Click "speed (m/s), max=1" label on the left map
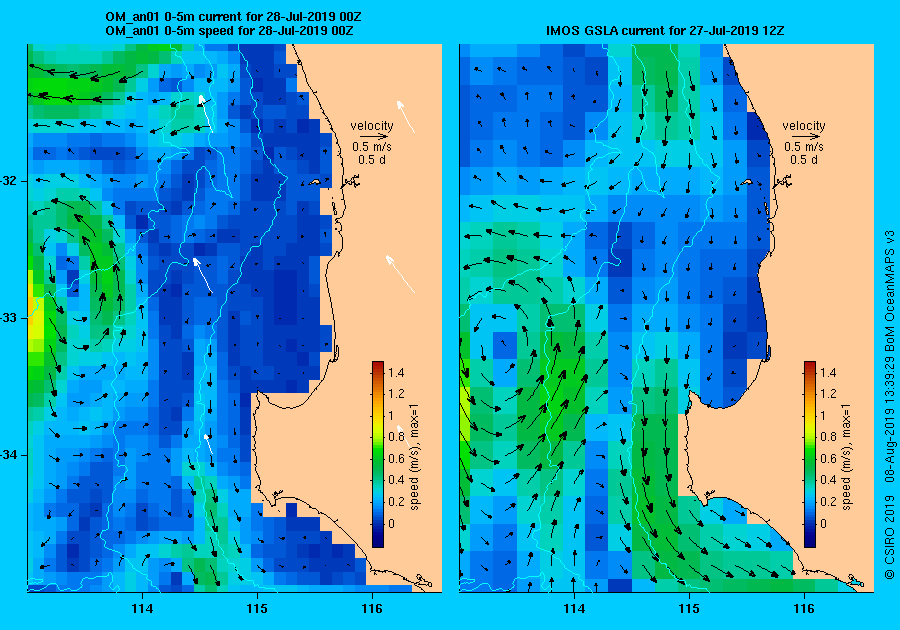Screen dimensions: 900x630 tap(414, 457)
